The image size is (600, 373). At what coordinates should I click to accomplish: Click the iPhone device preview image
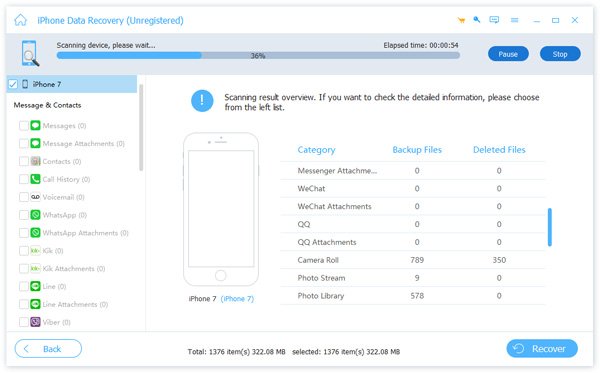221,209
